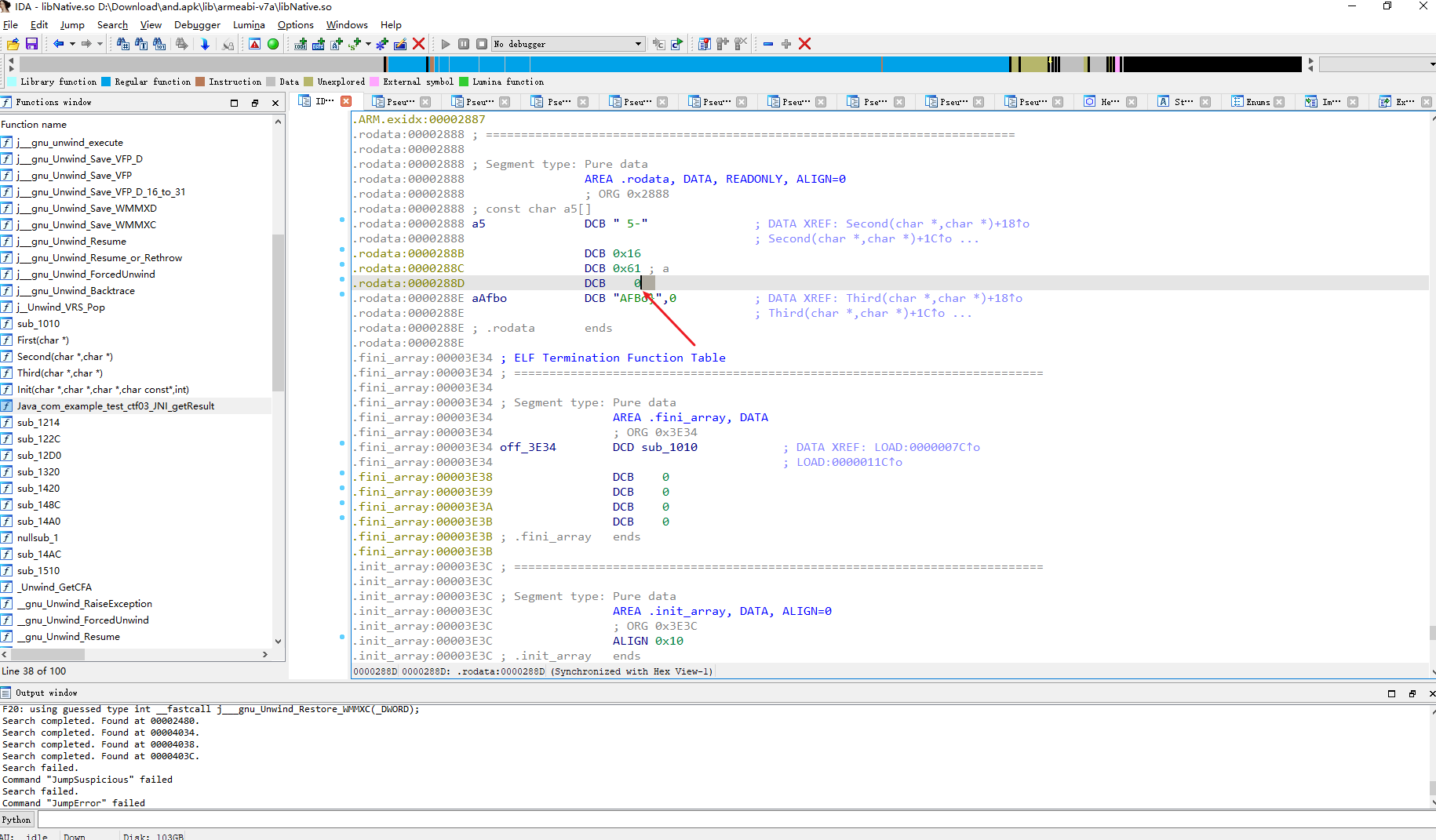Close the Functions window panel
The height and width of the screenshot is (840, 1436).
275,103
